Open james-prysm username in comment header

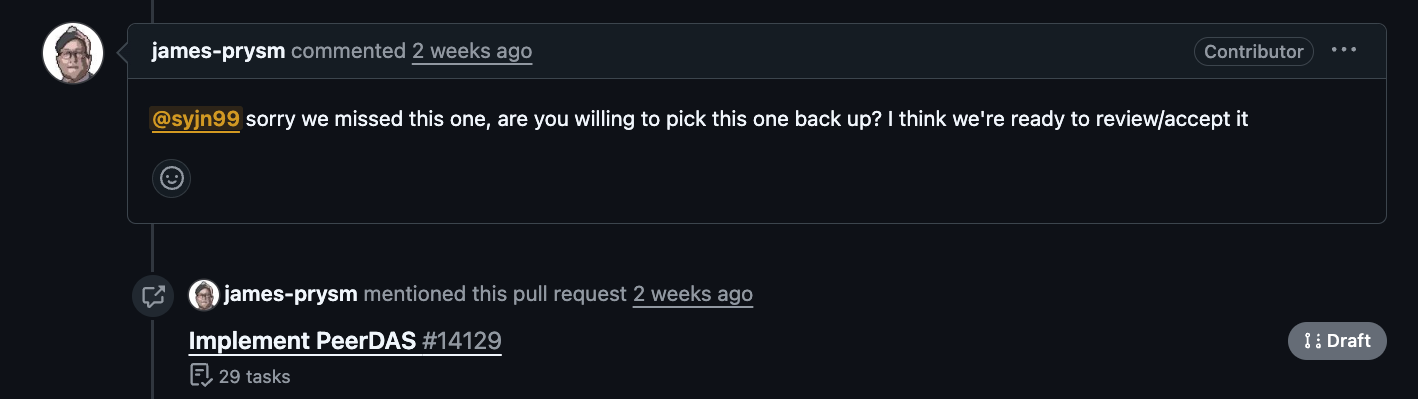pos(219,51)
